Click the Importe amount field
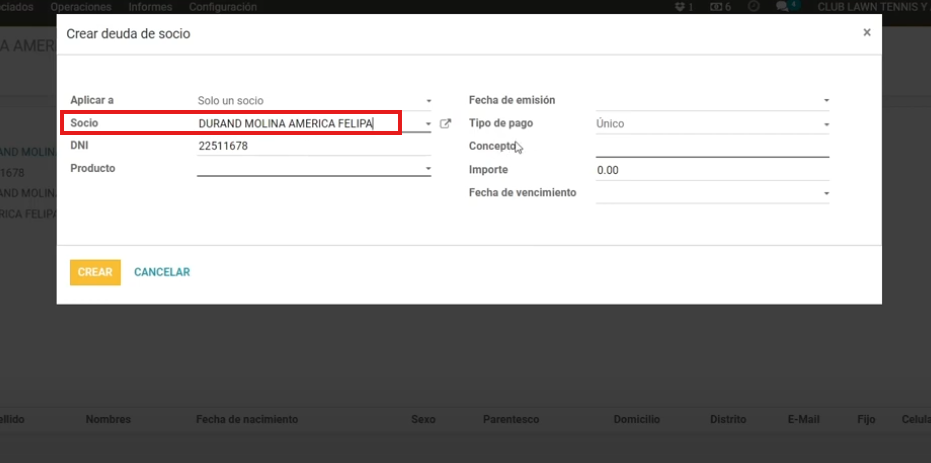931x463 pixels. (711, 170)
